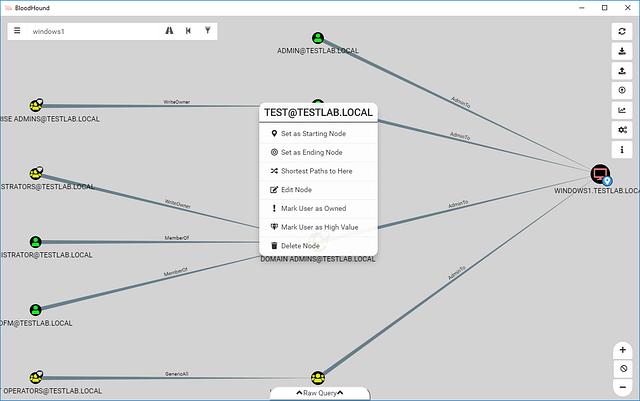Open the about info icon
Image resolution: width=640 pixels, height=401 pixels.
622,149
